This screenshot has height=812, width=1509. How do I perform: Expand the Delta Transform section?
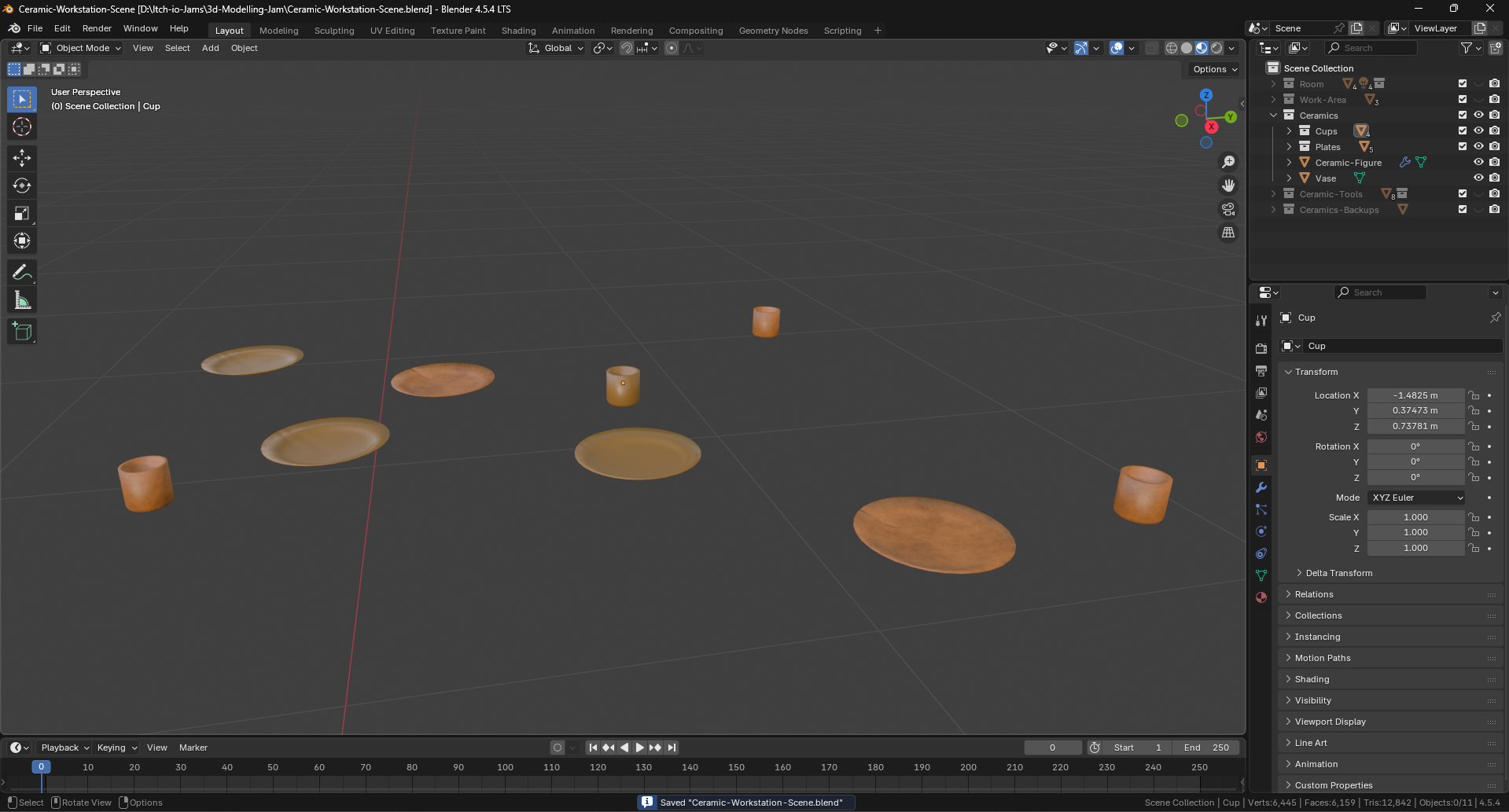1338,573
